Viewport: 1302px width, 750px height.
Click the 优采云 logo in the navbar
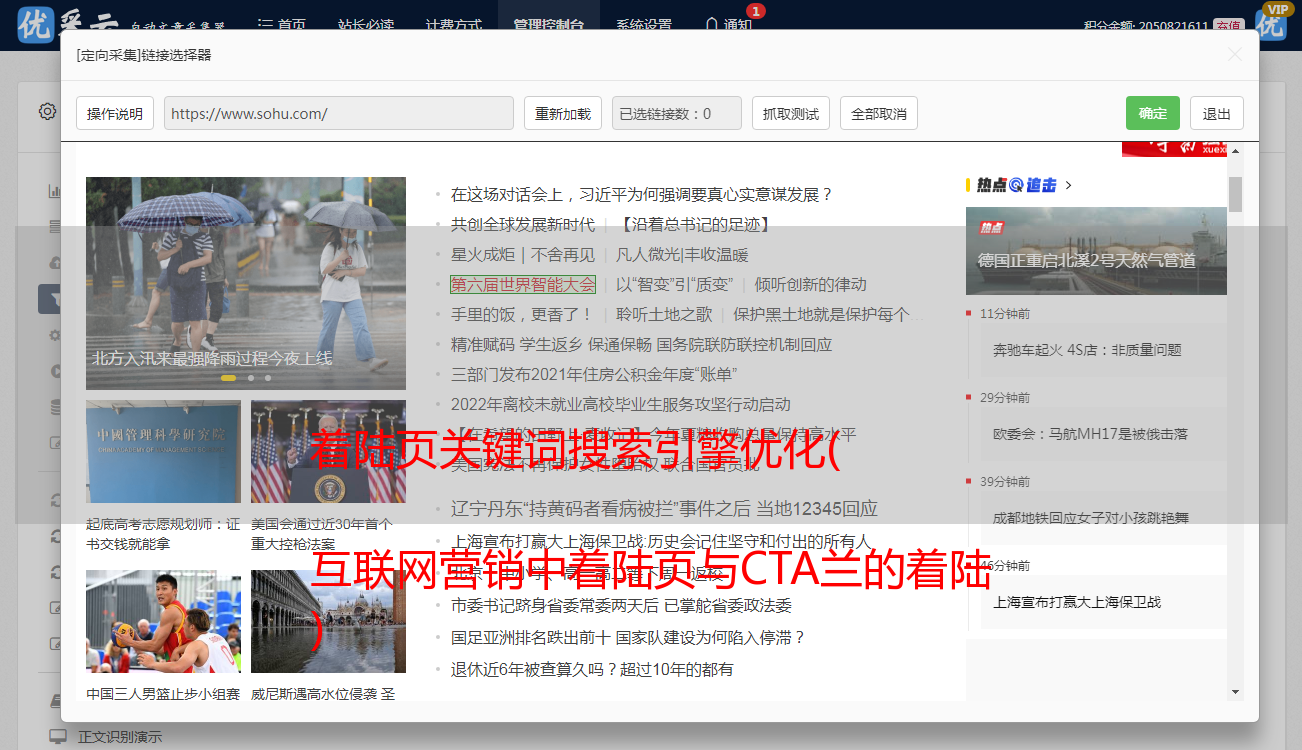coord(37,25)
